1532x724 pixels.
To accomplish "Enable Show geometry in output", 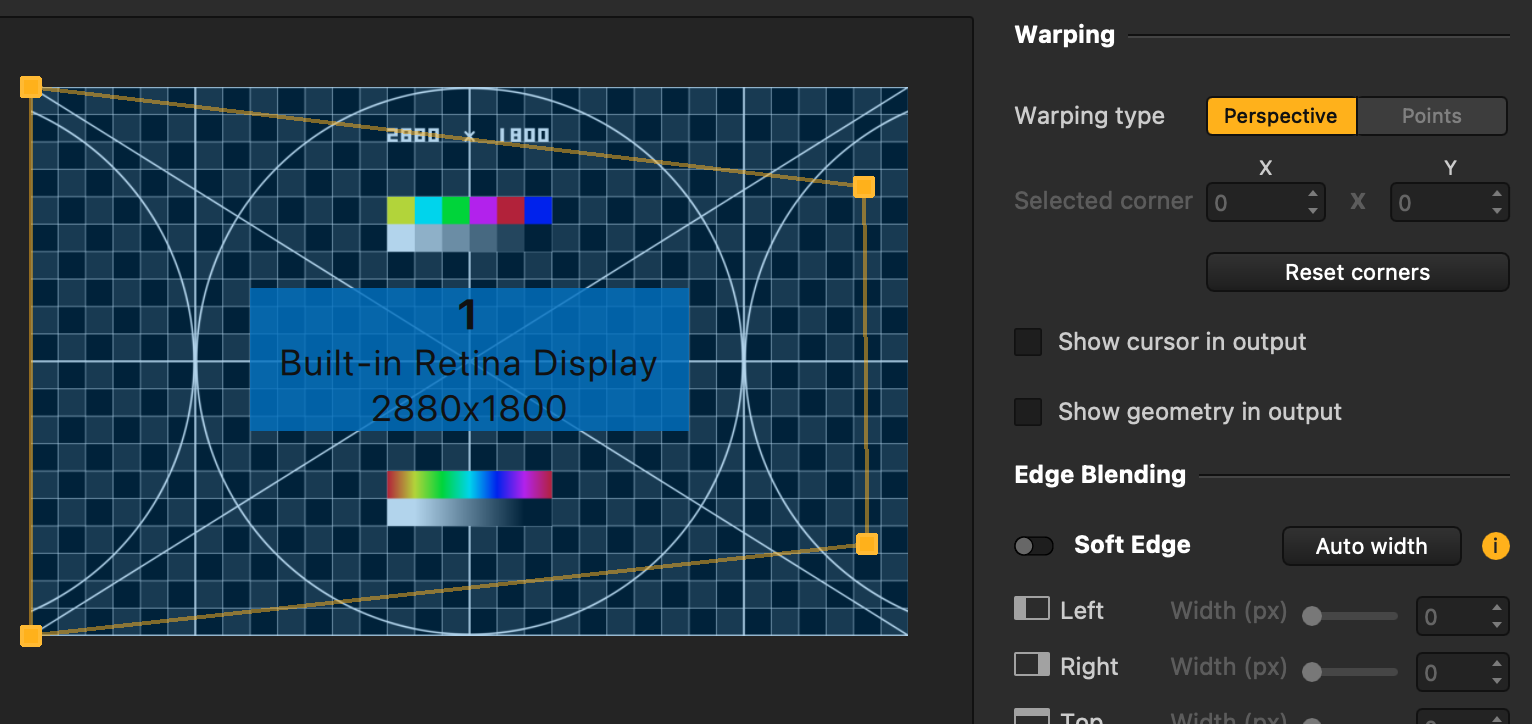I will 1027,411.
